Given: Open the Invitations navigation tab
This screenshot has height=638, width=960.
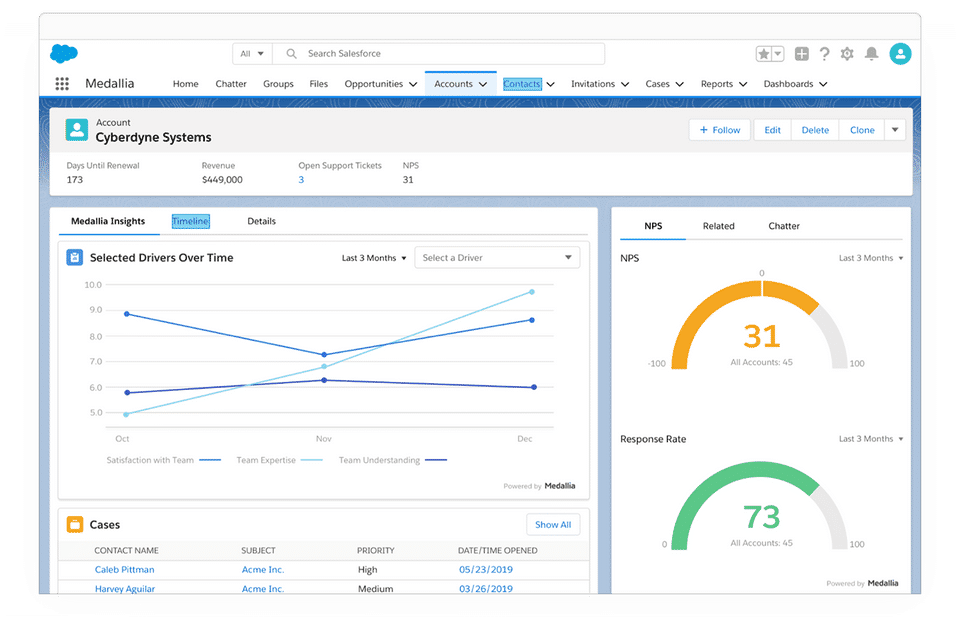Looking at the screenshot, I should (x=593, y=84).
